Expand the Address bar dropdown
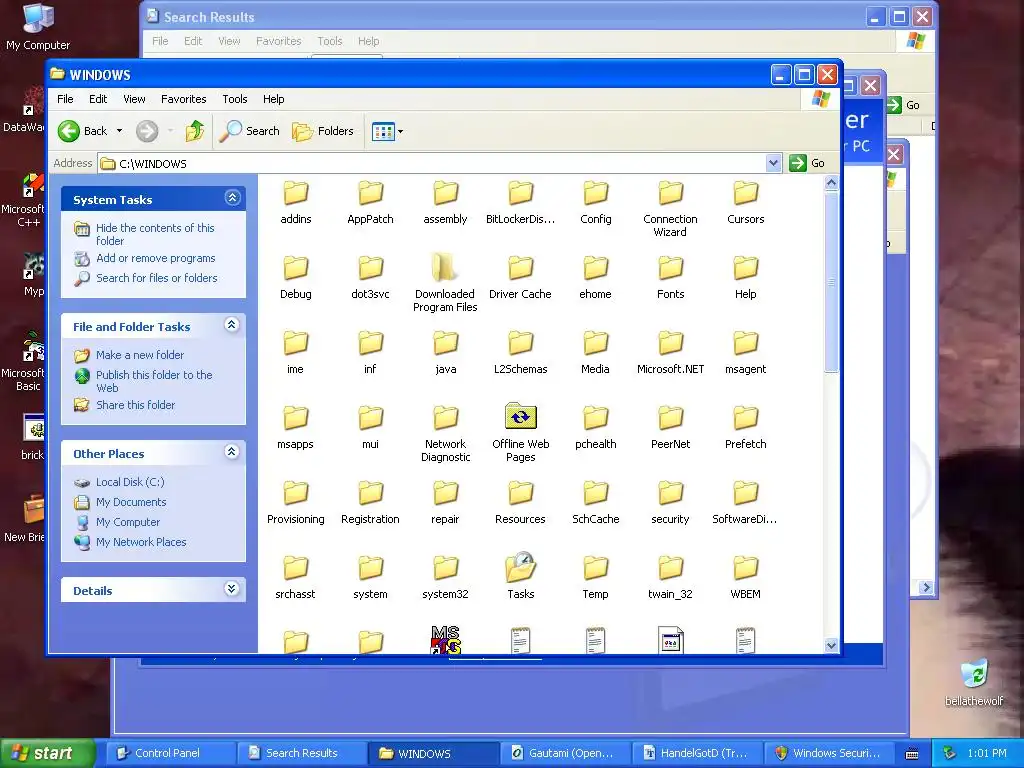 point(773,163)
